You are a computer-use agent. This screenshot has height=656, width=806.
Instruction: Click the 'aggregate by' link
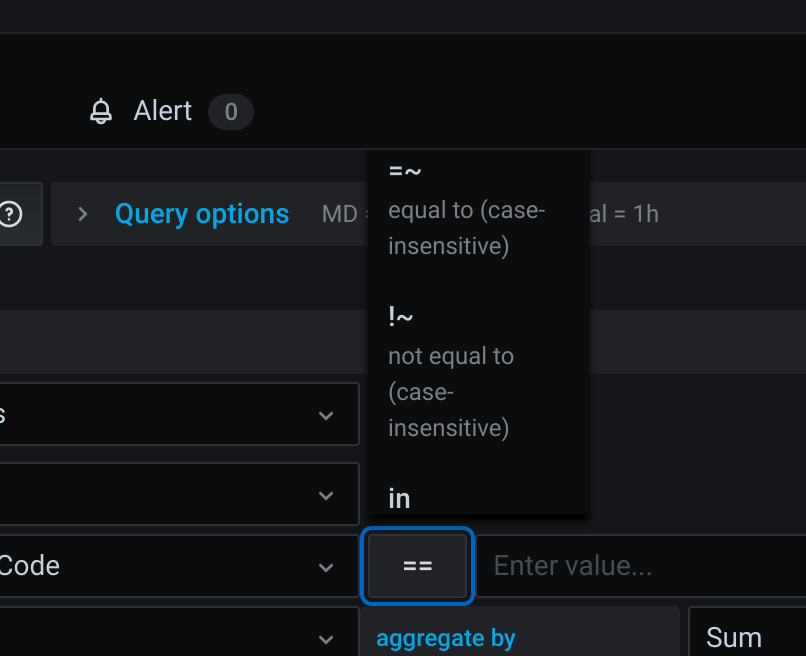pos(446,638)
